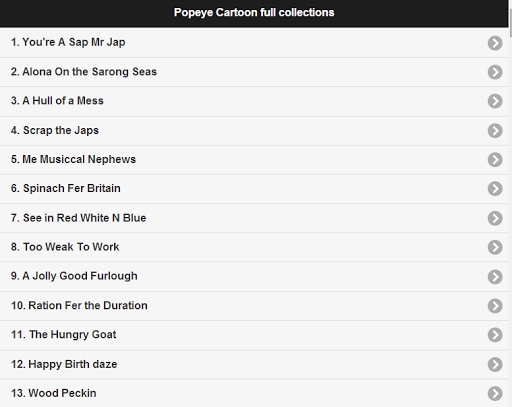Screen dimensions: 512x407
Task: Open the Happy Birth daze list entry
Action: pyautogui.click(x=254, y=364)
